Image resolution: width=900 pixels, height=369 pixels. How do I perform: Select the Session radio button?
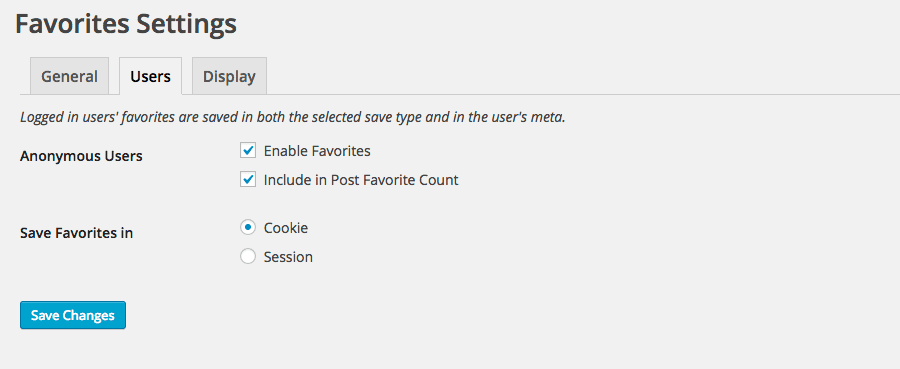click(x=248, y=257)
